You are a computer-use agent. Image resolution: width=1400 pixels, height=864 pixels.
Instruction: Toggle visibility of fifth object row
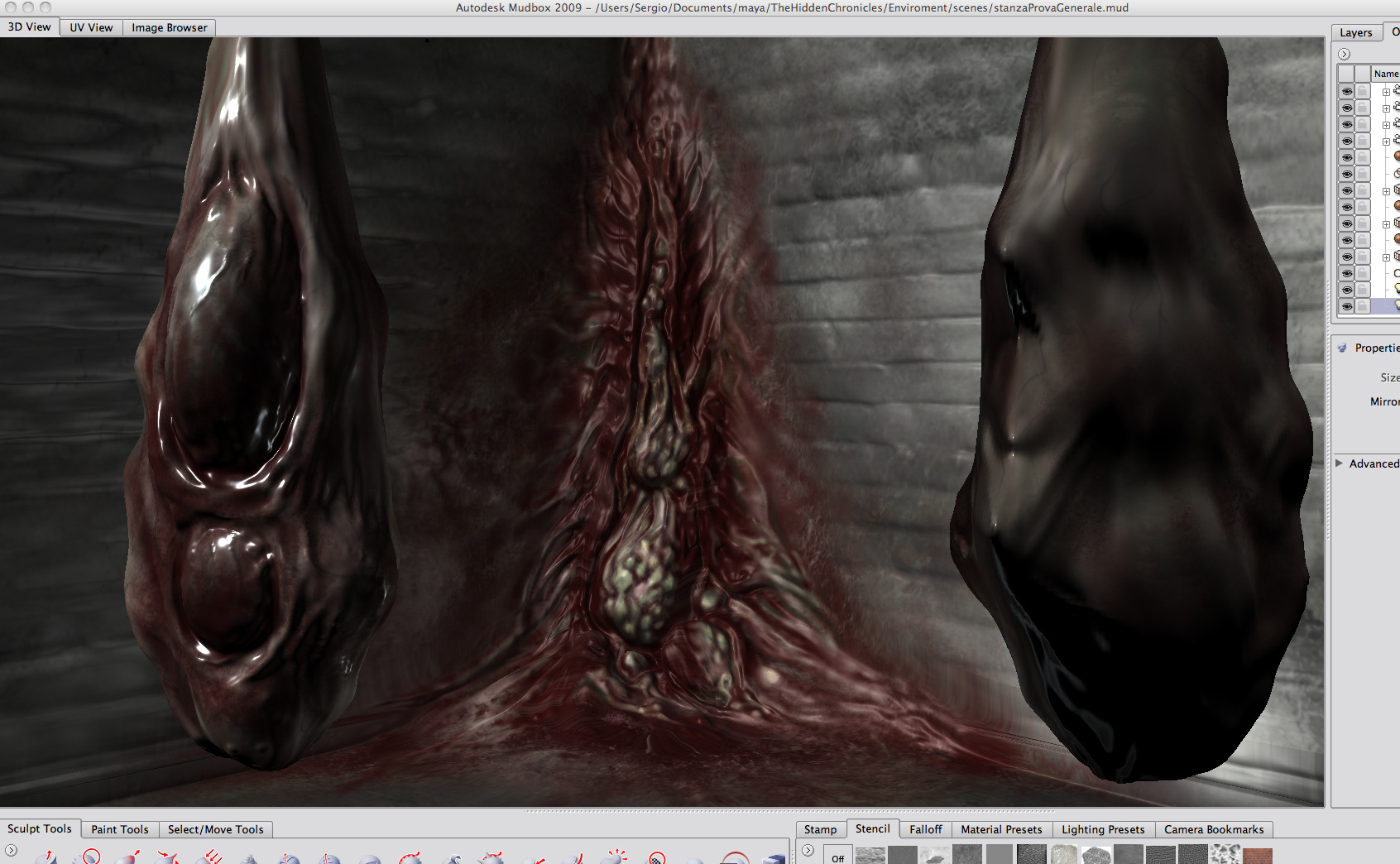(1347, 157)
